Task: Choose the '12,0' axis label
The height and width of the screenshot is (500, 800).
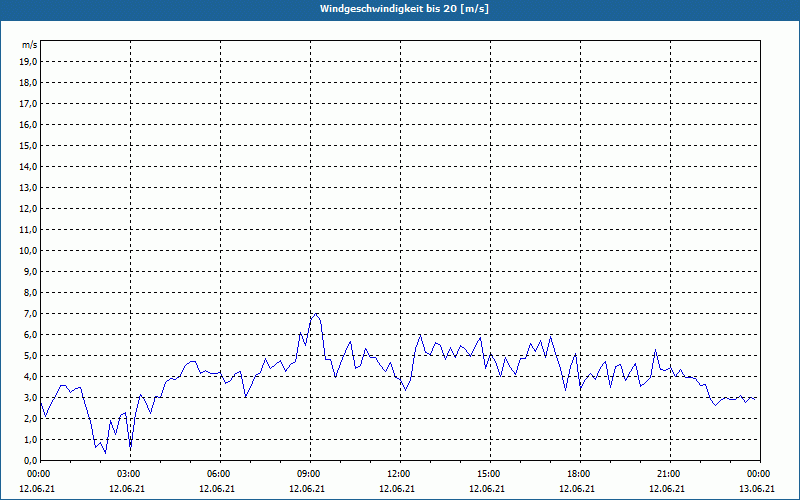Action: point(29,209)
